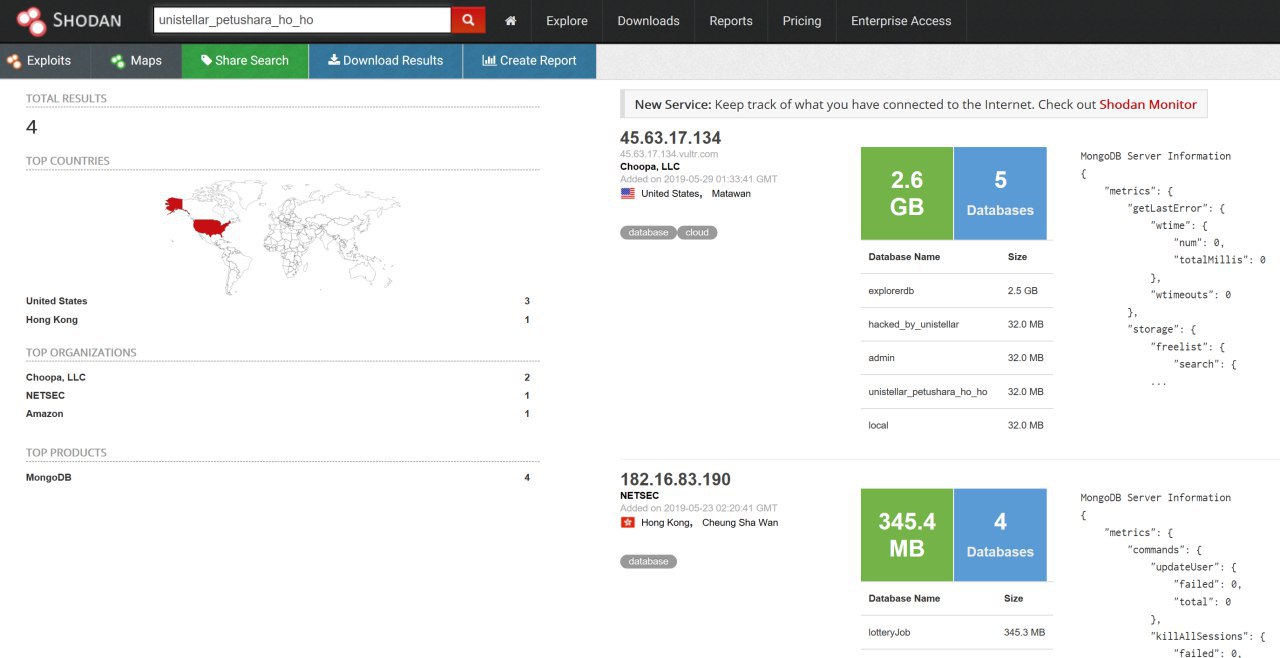The image size is (1280, 658).
Task: Select the explorerdb database row
Action: tap(956, 290)
